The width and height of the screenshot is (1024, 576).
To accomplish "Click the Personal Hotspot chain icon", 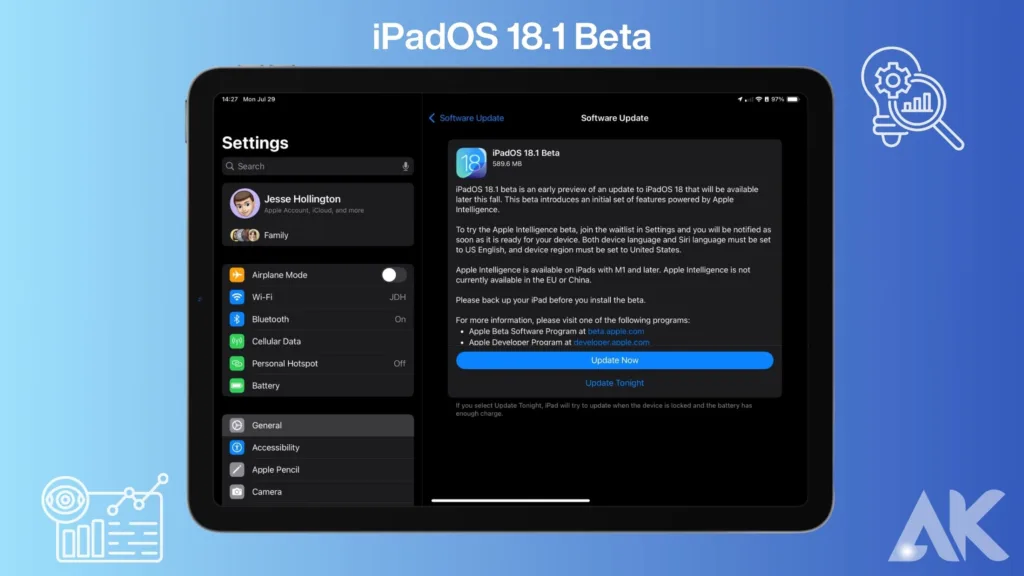I will coord(236,363).
